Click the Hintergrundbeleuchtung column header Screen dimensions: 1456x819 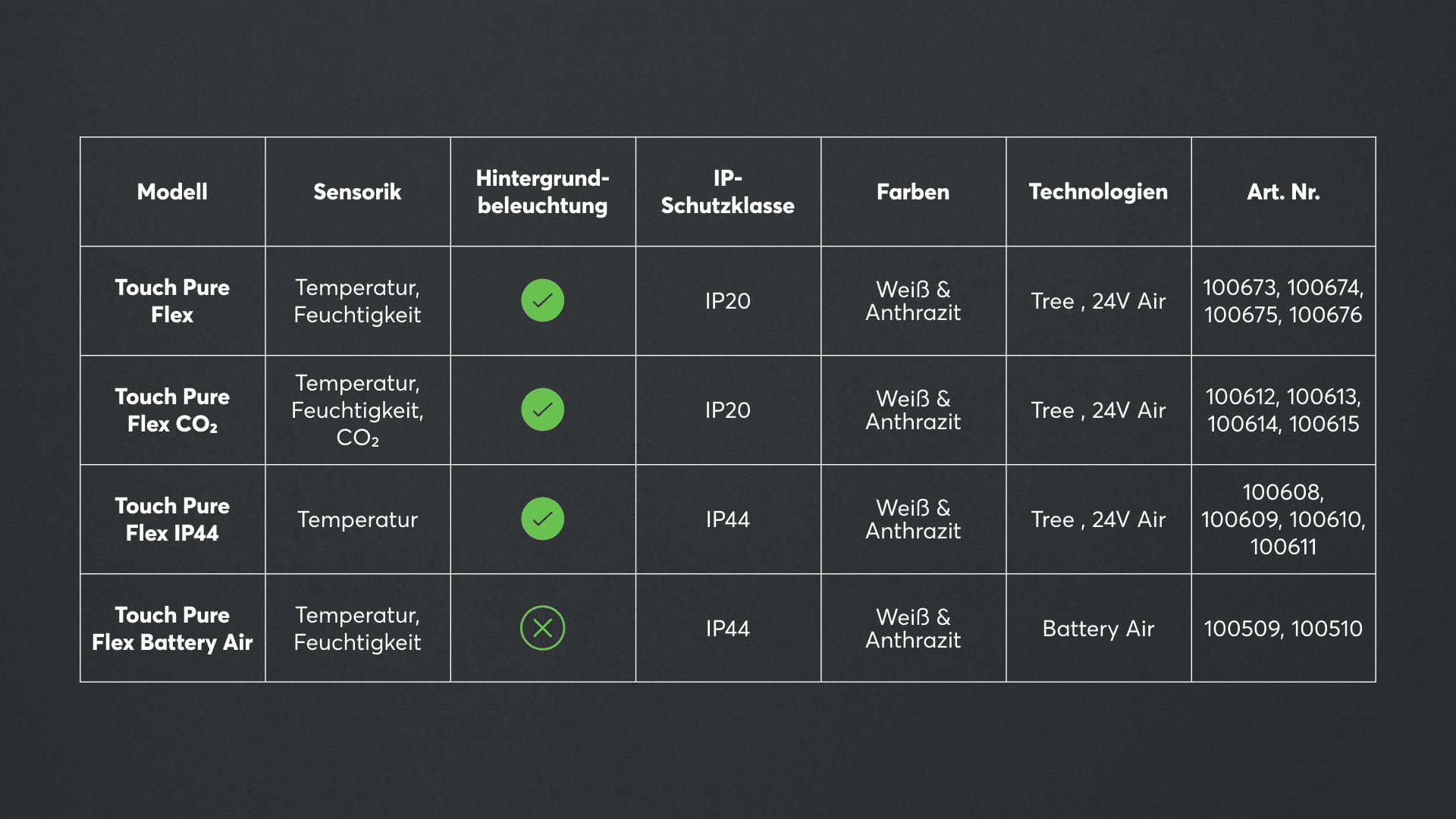(x=542, y=192)
